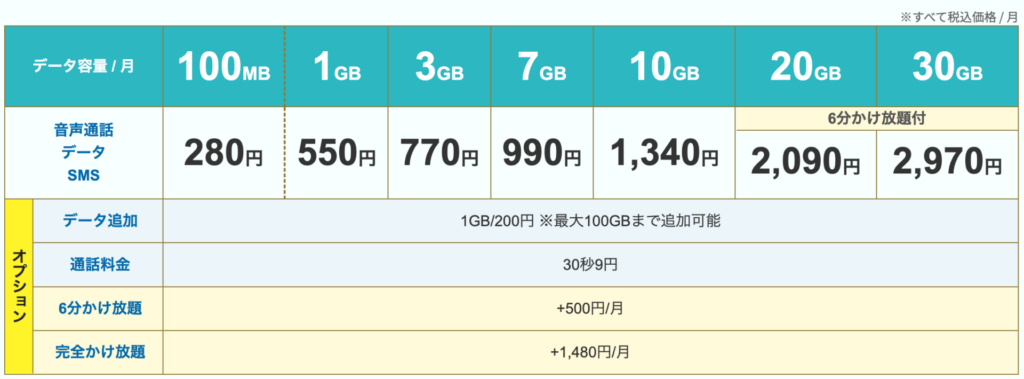Select the 10GB plan header

click(x=665, y=67)
